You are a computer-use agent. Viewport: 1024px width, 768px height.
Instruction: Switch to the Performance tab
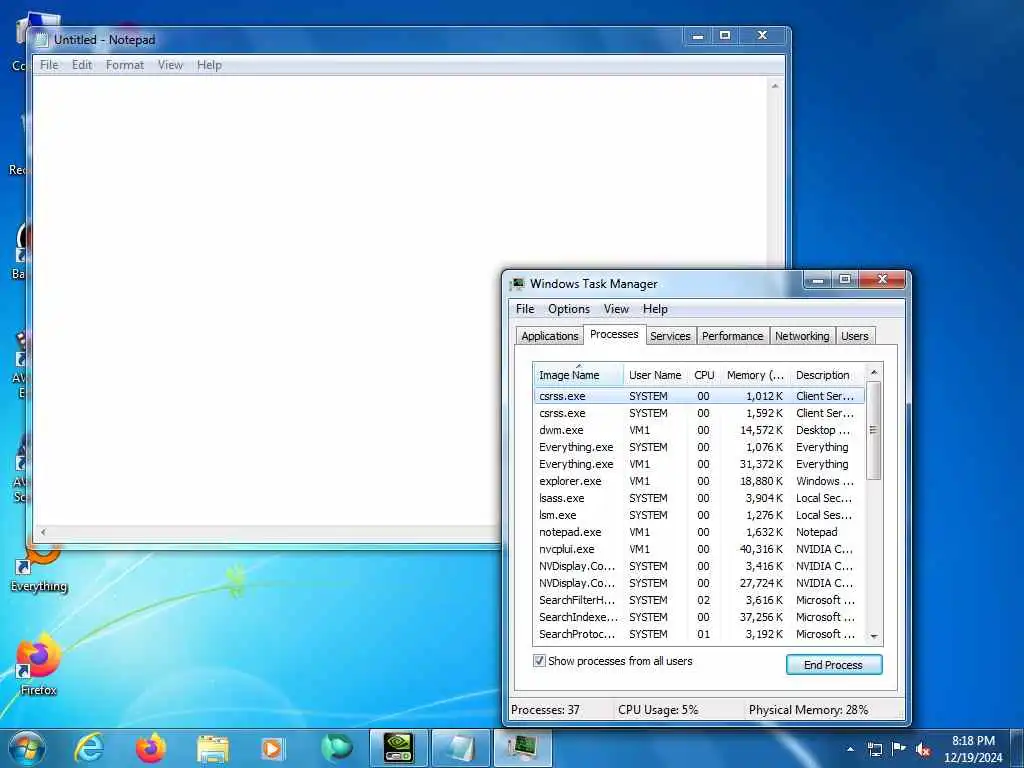(732, 336)
